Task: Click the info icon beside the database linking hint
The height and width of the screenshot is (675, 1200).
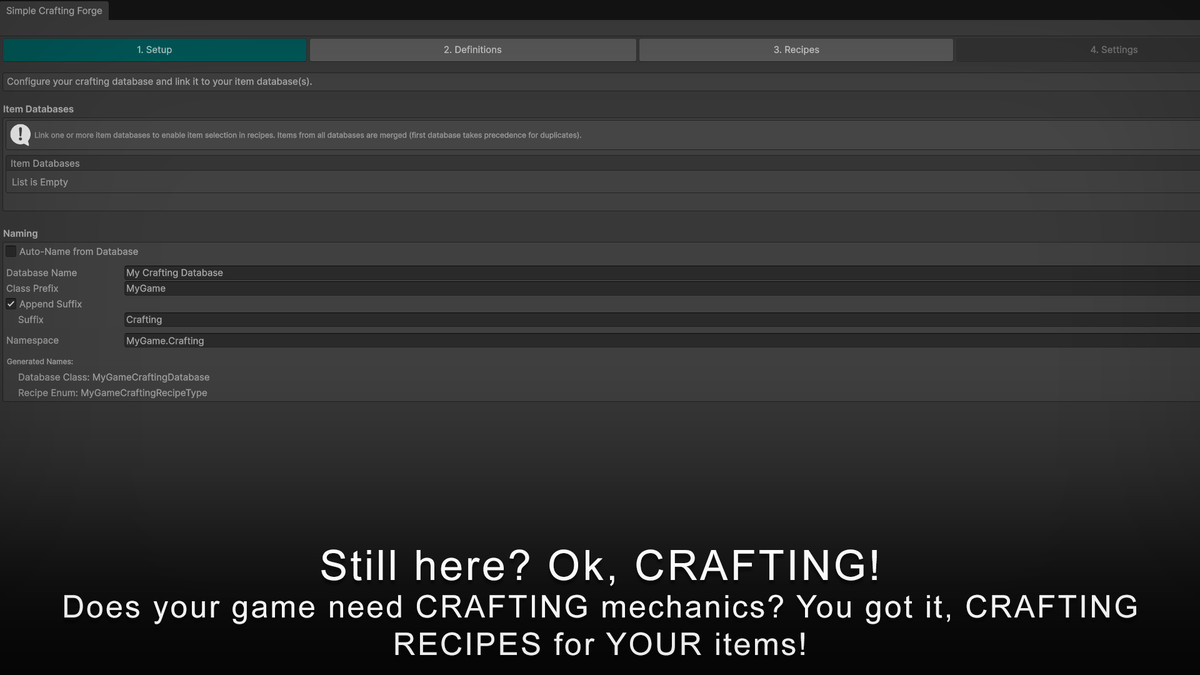Action: 19,134
